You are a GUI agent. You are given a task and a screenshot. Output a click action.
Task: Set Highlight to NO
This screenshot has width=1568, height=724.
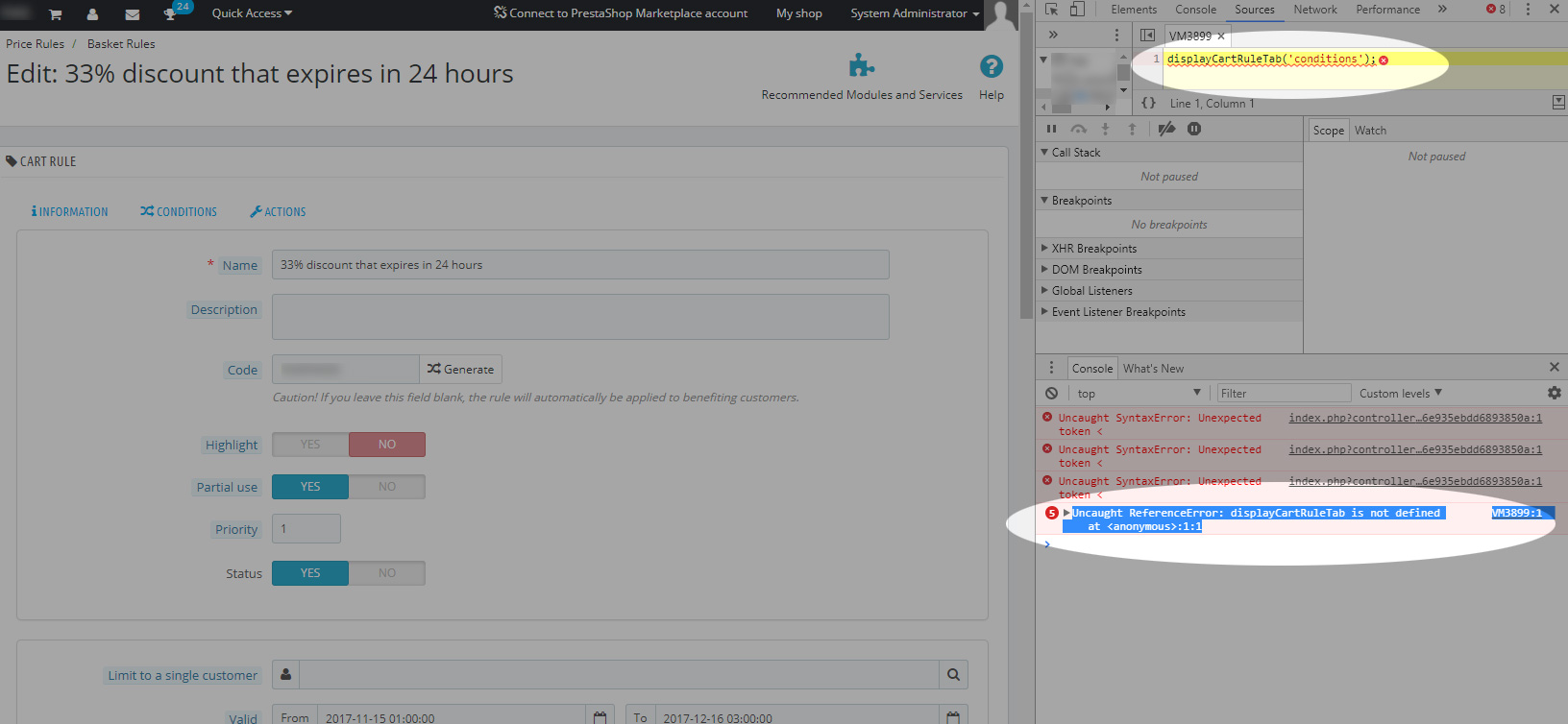387,445
